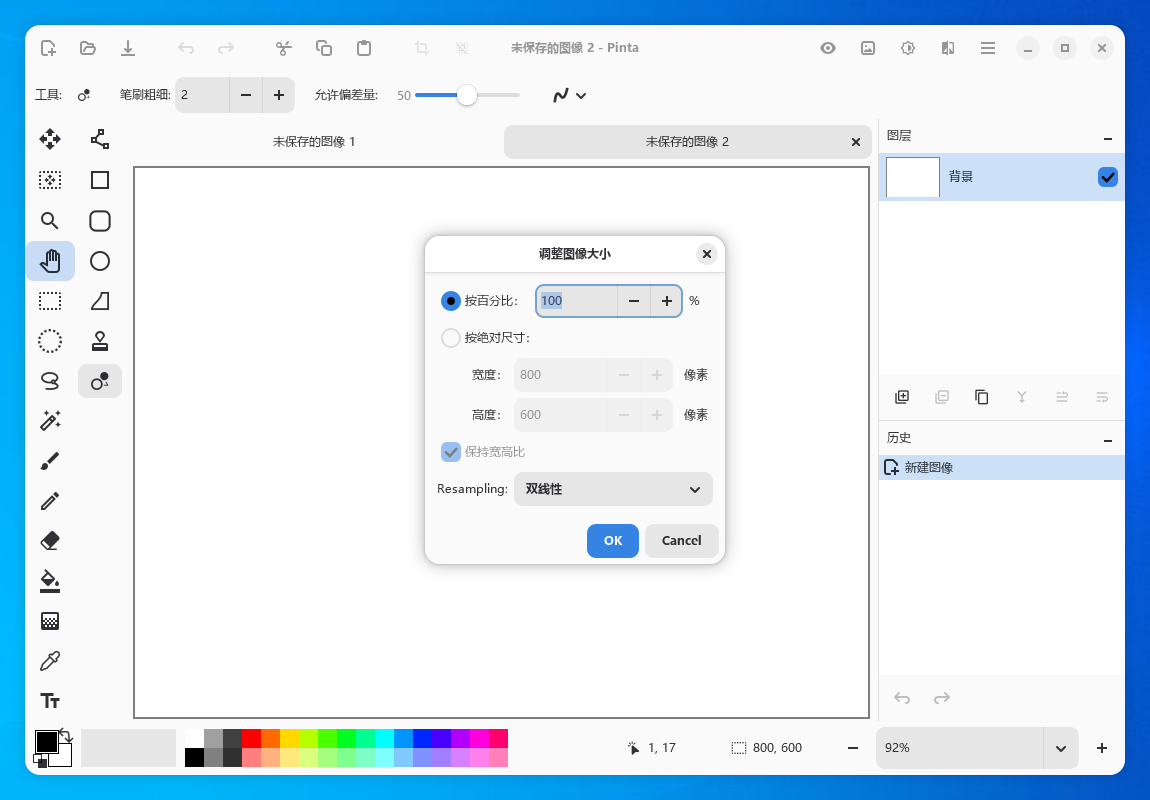Click the red color swatch in palette
1150x800 pixels.
coord(251,738)
